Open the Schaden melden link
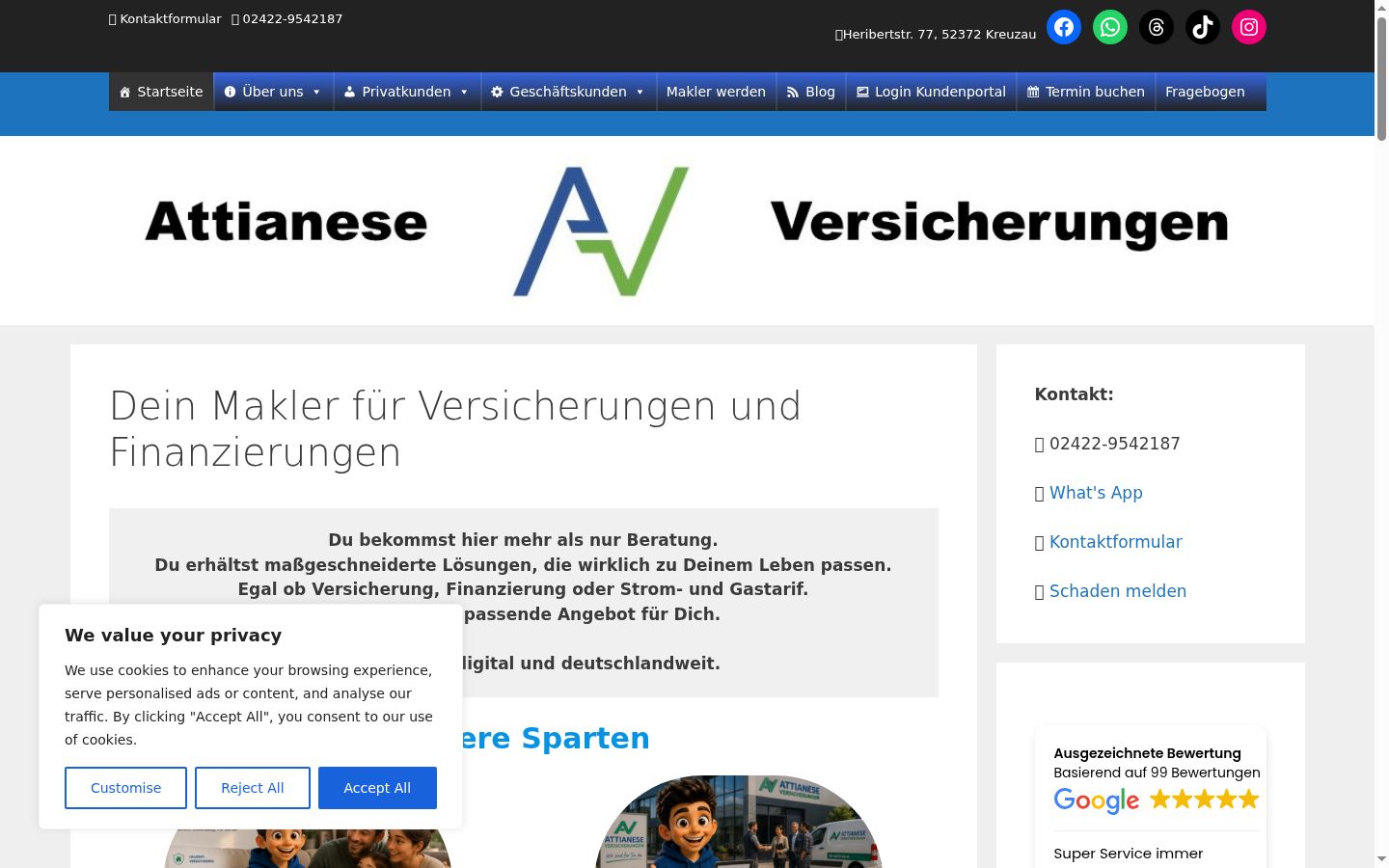This screenshot has height=868, width=1389. click(x=1118, y=591)
